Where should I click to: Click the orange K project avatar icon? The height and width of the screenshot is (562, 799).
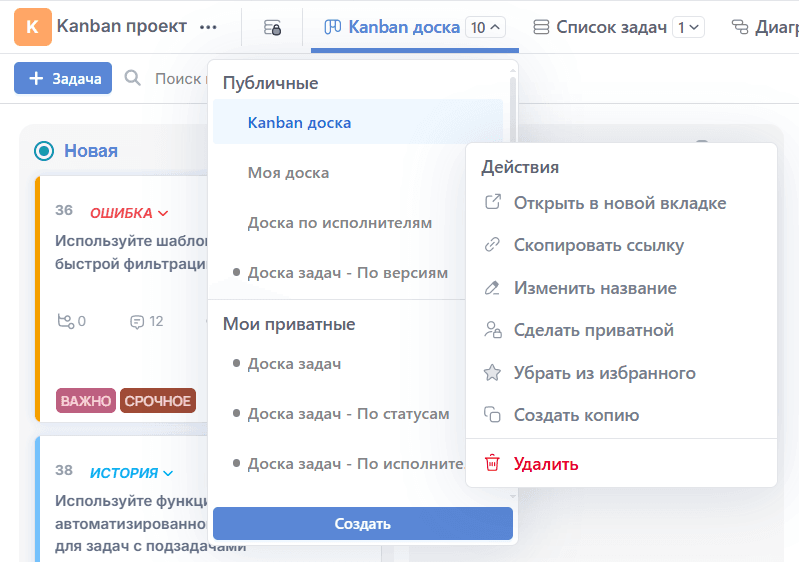(x=33, y=27)
